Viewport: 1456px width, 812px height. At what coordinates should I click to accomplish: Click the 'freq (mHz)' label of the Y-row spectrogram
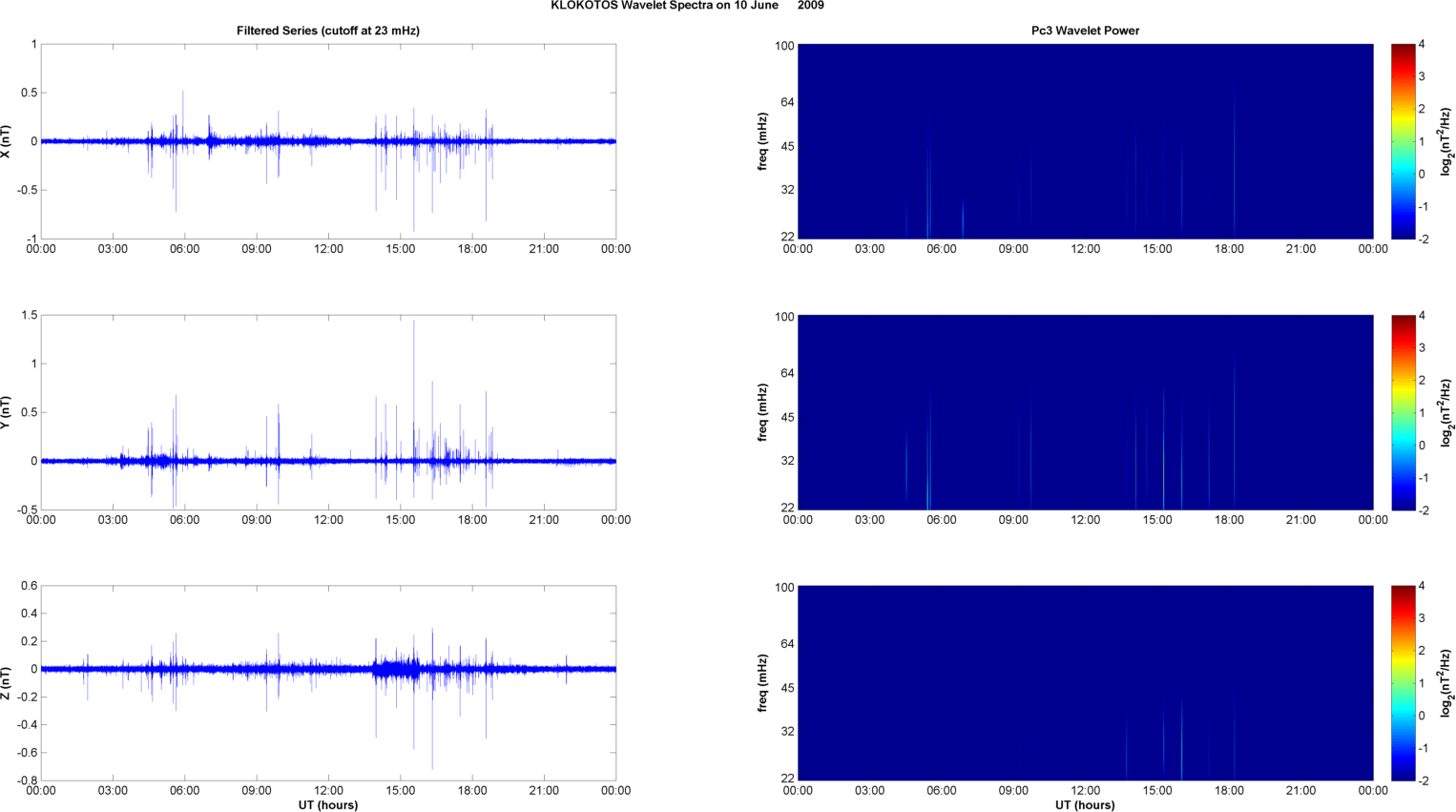point(762,412)
